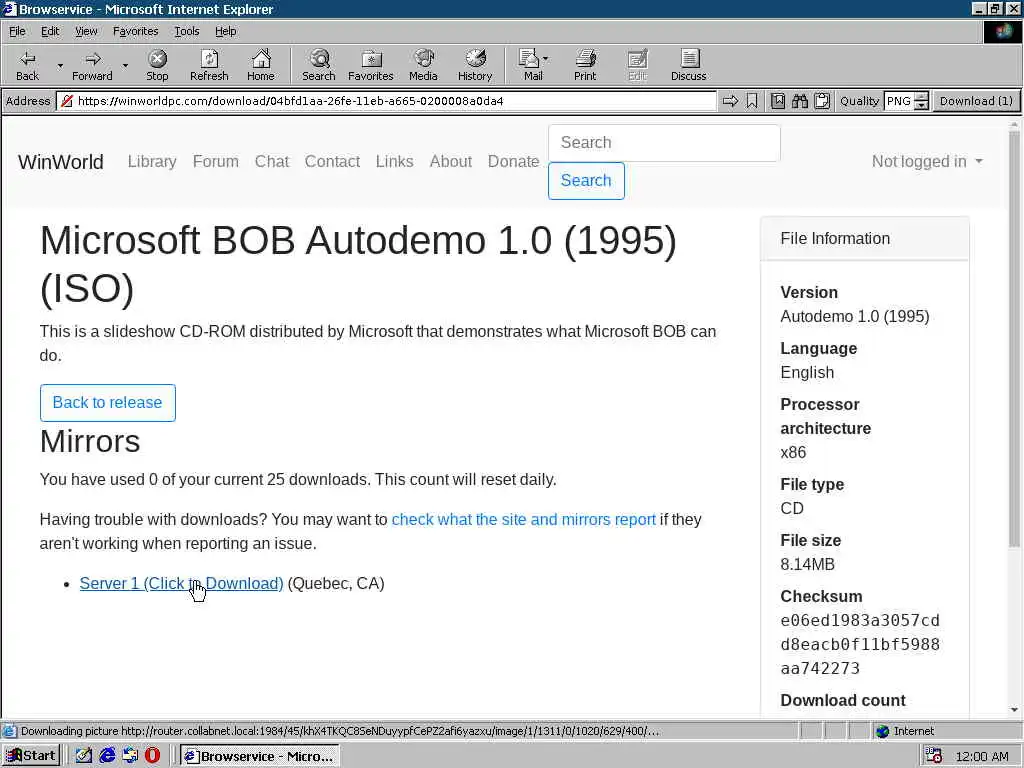Refresh the current page
The height and width of the screenshot is (768, 1024).
click(209, 65)
